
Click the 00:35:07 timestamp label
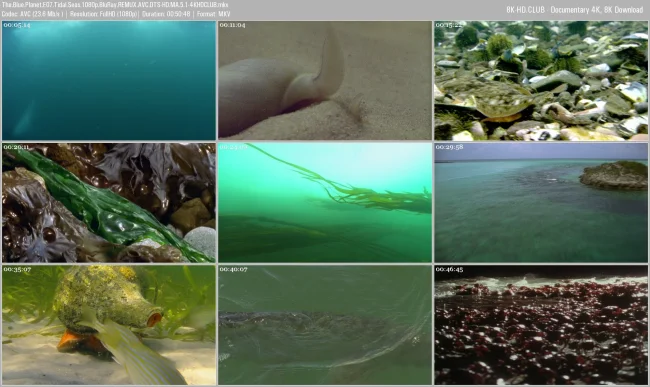[x=17, y=269]
